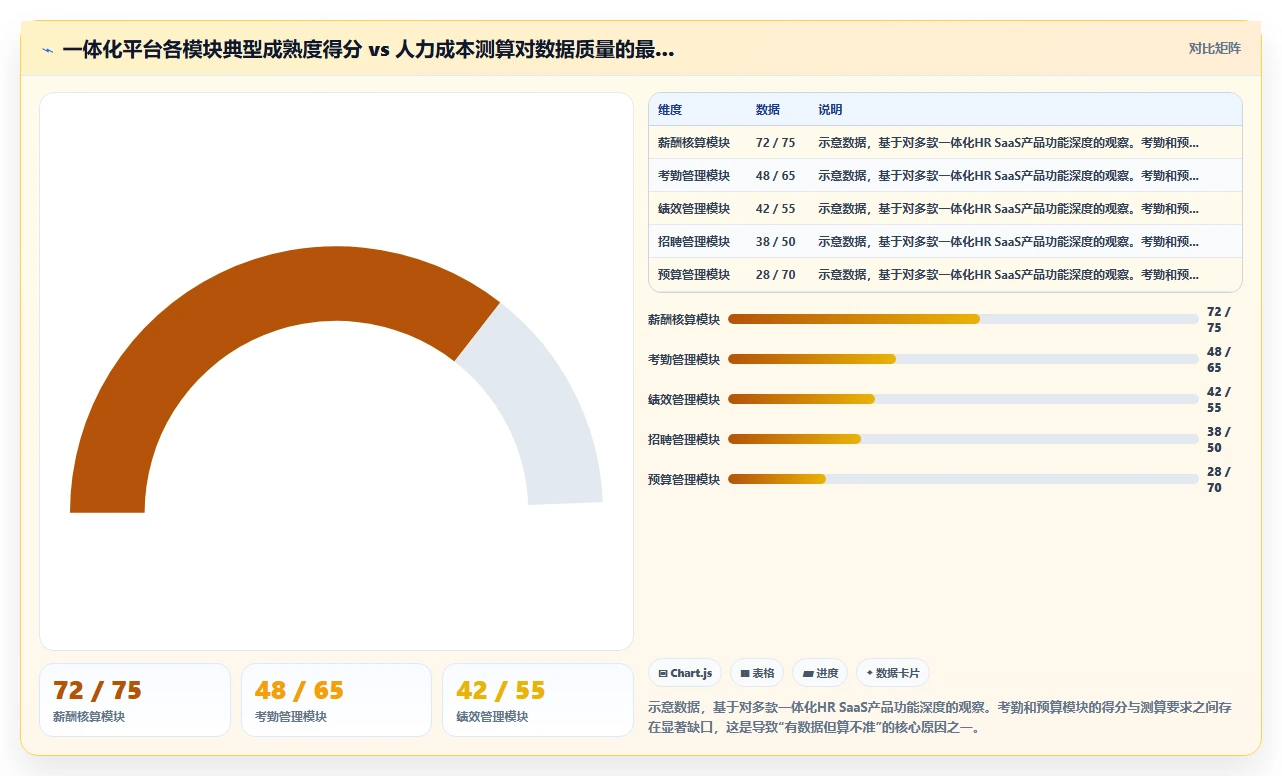Viewport: 1282px width, 776px height.
Task: Click the 绩效管理模块 progress bar
Action: (963, 399)
